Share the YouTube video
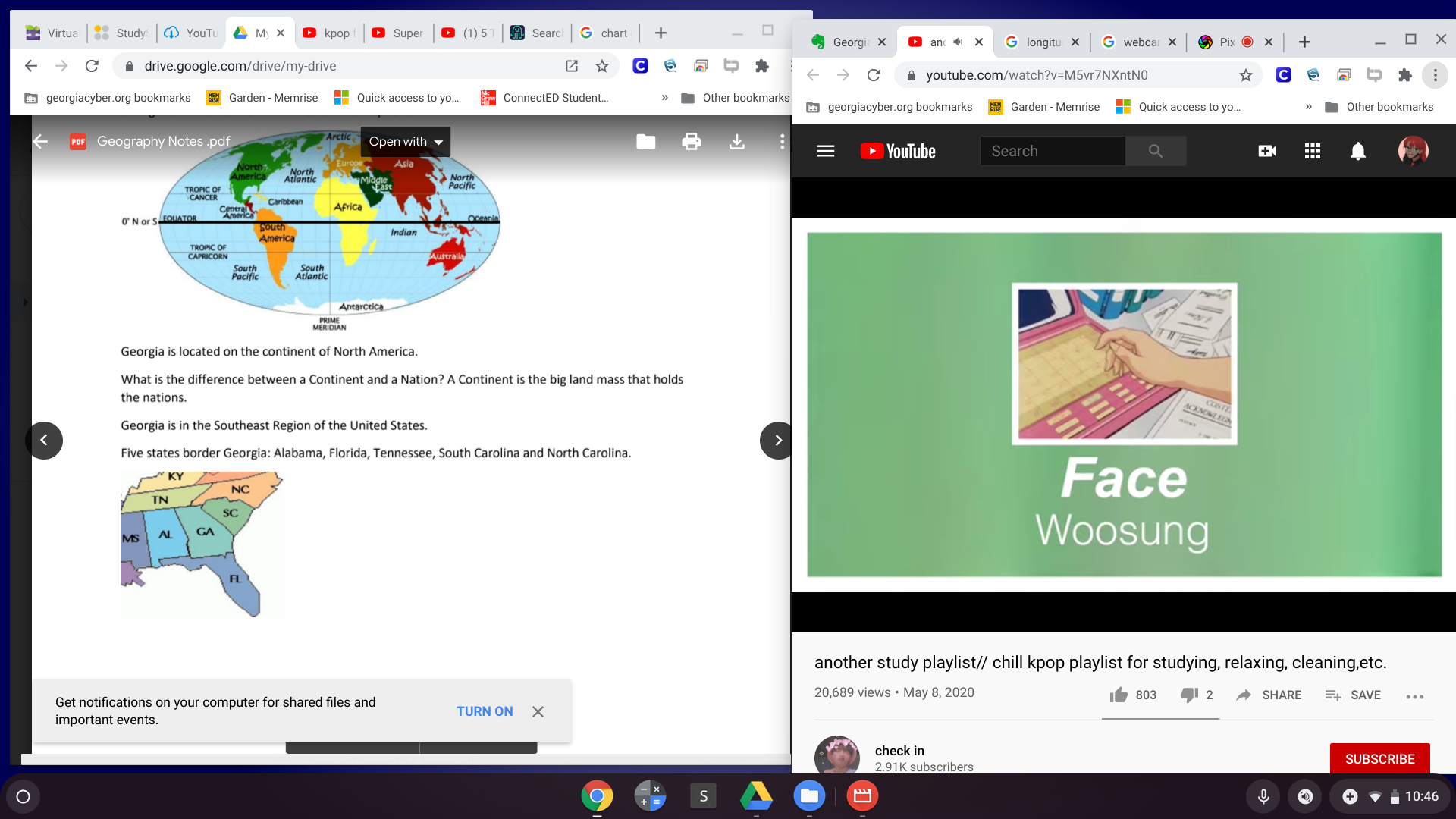Screen dimensions: 1456x819 (1269, 695)
